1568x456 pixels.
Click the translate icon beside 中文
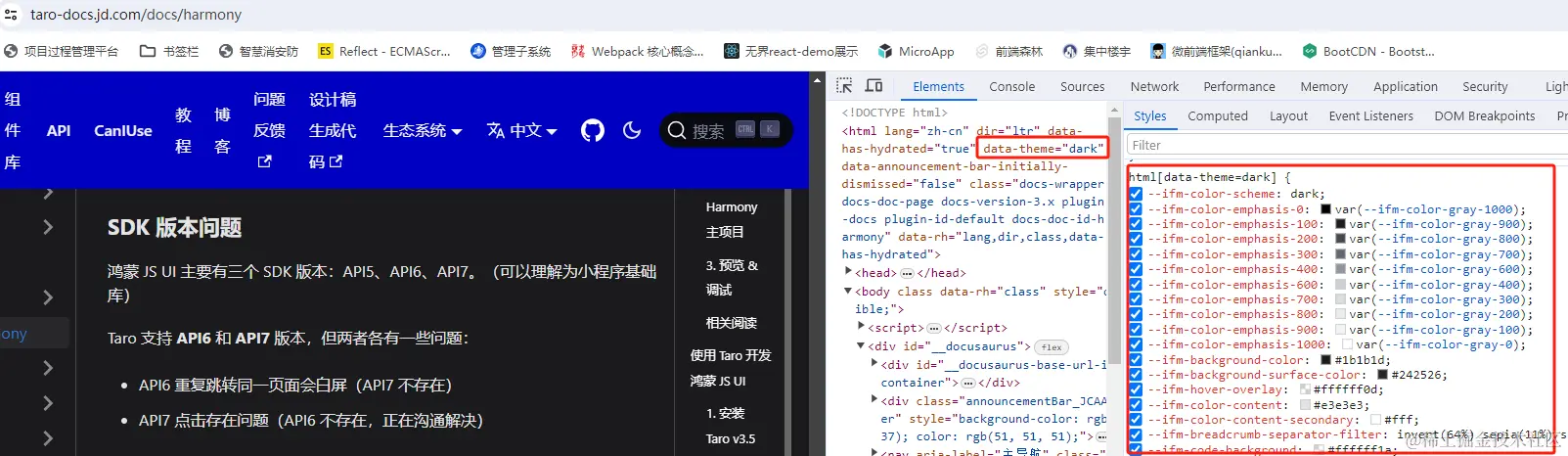496,130
